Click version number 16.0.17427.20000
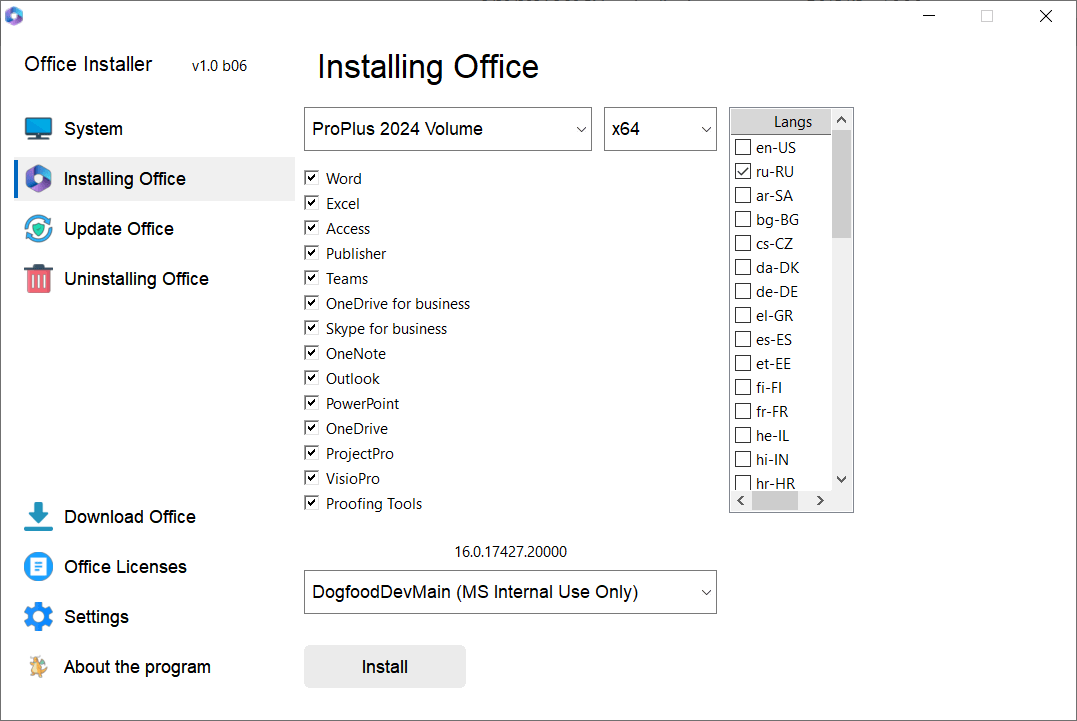 pyautogui.click(x=510, y=551)
